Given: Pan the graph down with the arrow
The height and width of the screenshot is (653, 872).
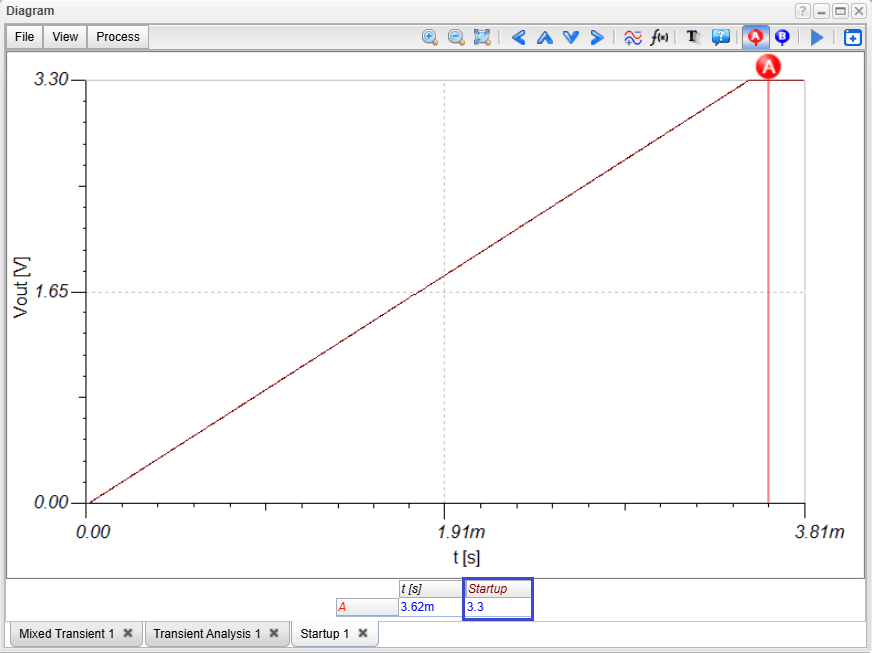Looking at the screenshot, I should [571, 37].
